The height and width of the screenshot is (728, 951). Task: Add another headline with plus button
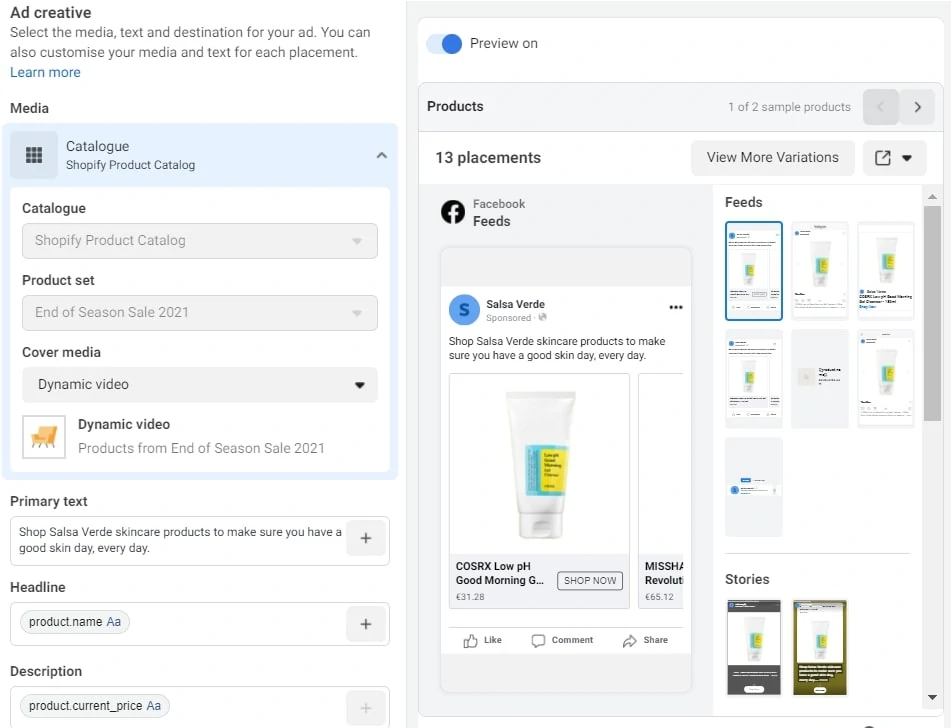366,624
